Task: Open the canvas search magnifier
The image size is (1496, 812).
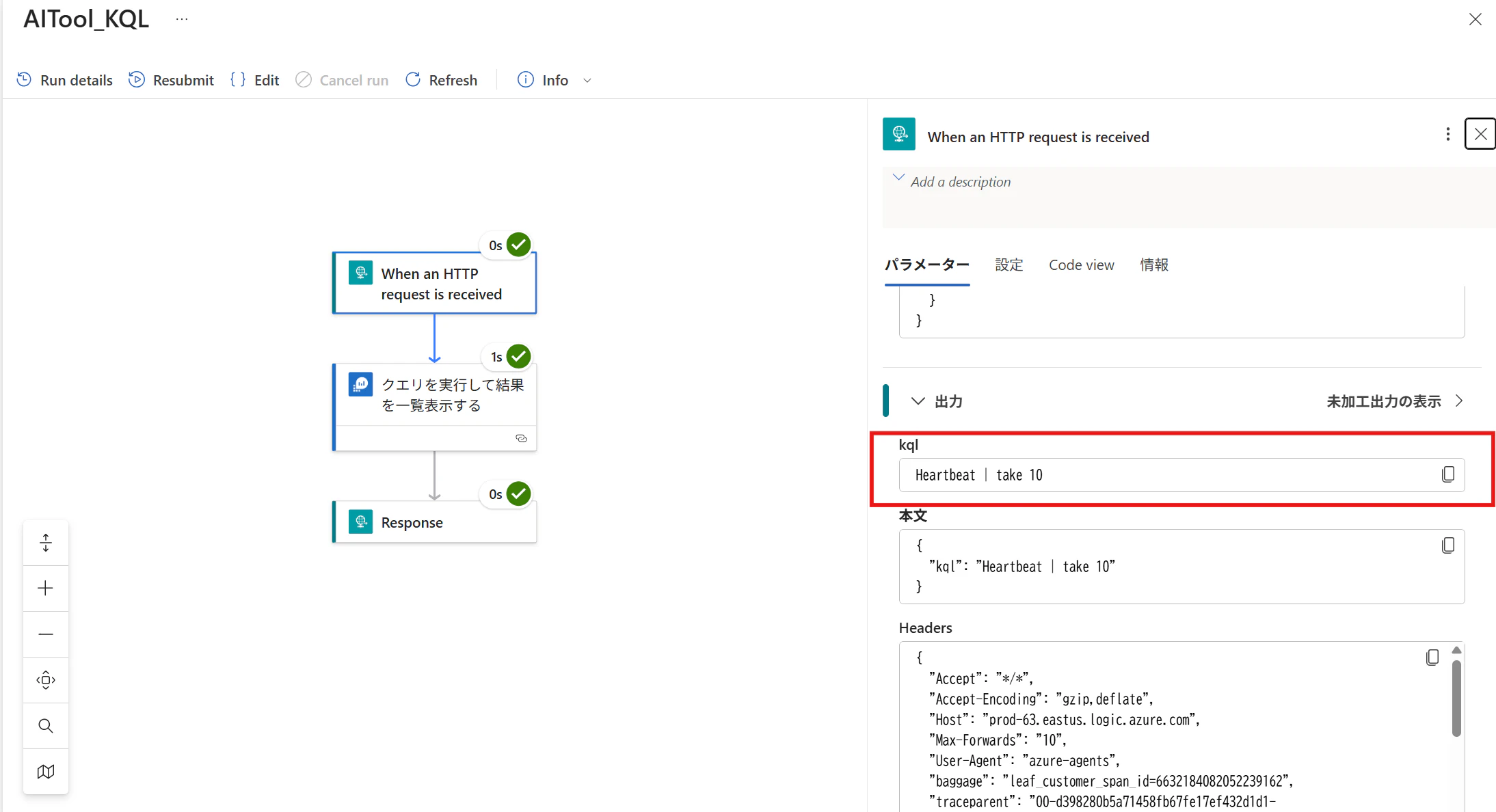Action: pyautogui.click(x=46, y=726)
